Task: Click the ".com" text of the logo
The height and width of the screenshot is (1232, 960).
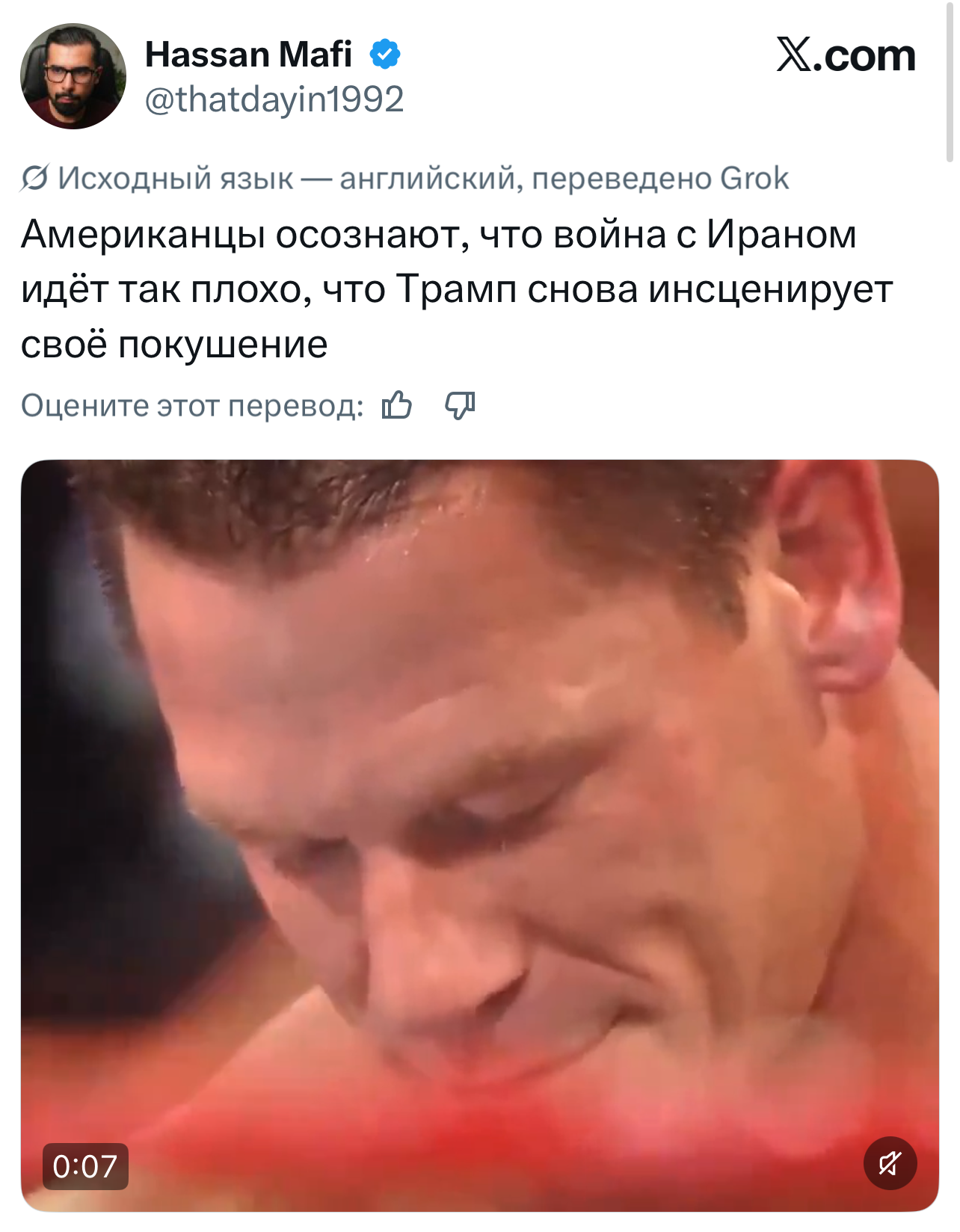Action: point(865,56)
